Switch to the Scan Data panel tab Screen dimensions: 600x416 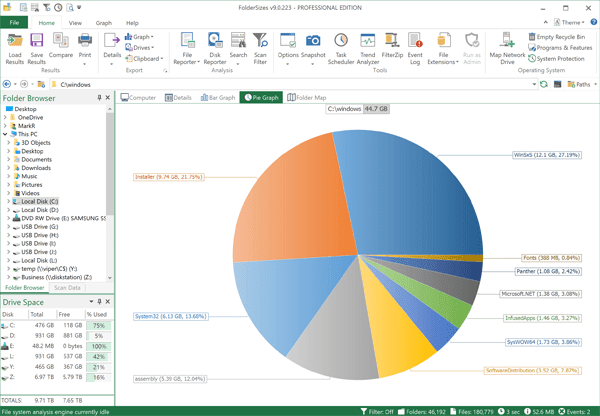pos(67,287)
